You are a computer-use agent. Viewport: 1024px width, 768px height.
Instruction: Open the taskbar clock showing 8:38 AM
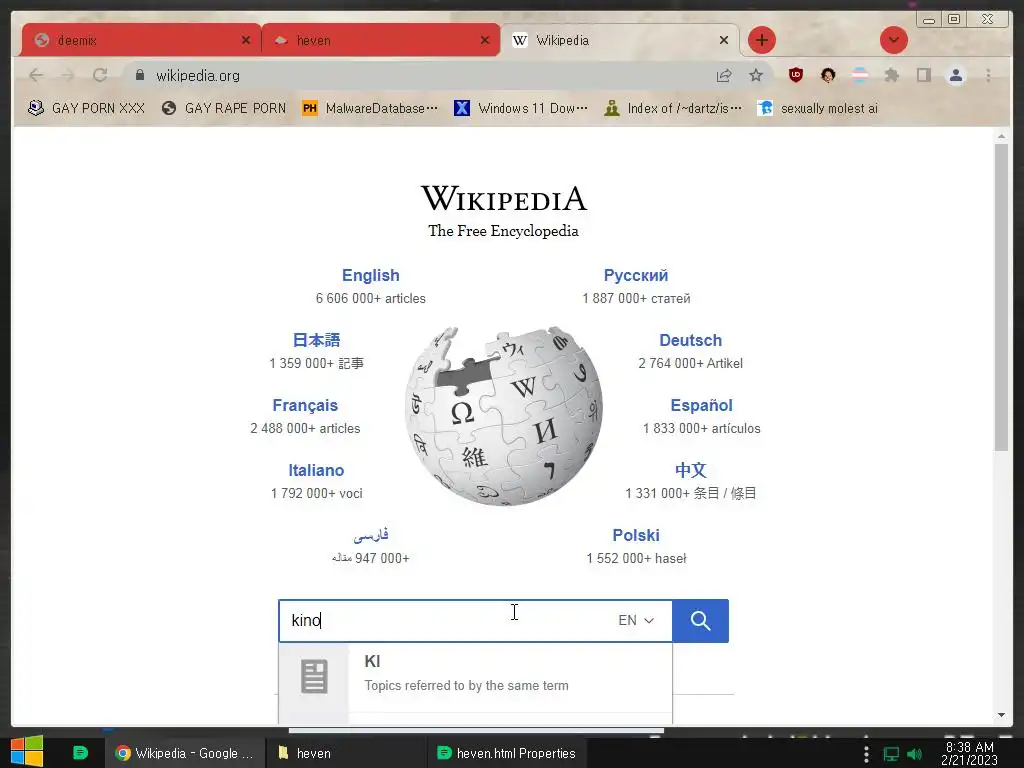click(x=969, y=754)
